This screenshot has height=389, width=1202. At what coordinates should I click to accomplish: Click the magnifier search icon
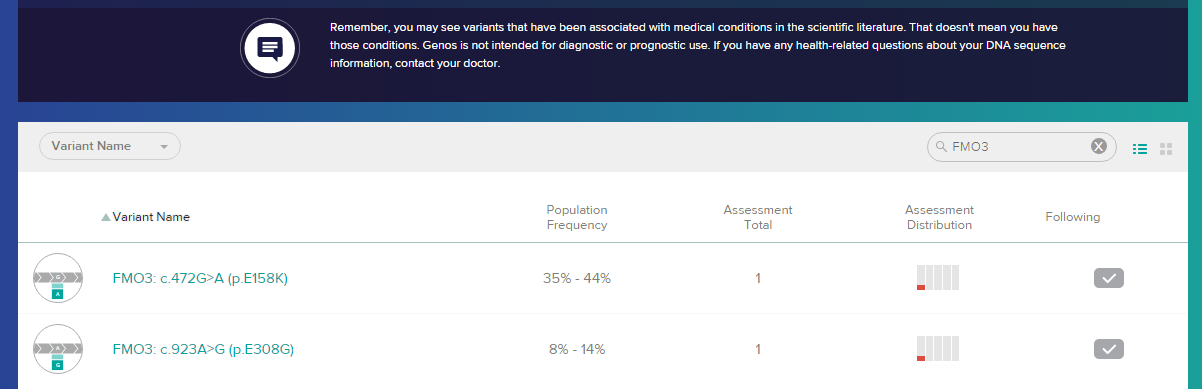pyautogui.click(x=940, y=147)
